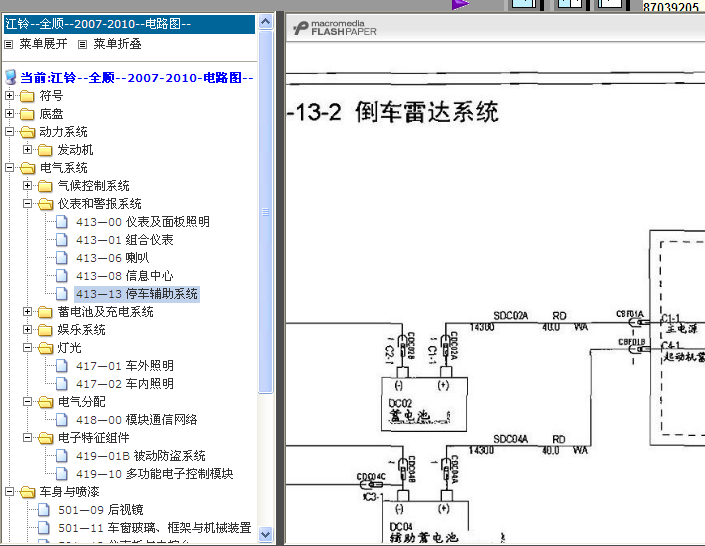Image resolution: width=705 pixels, height=546 pixels.
Task: Click the 蓄电池及充电系统 folder icon
Action: [45, 312]
